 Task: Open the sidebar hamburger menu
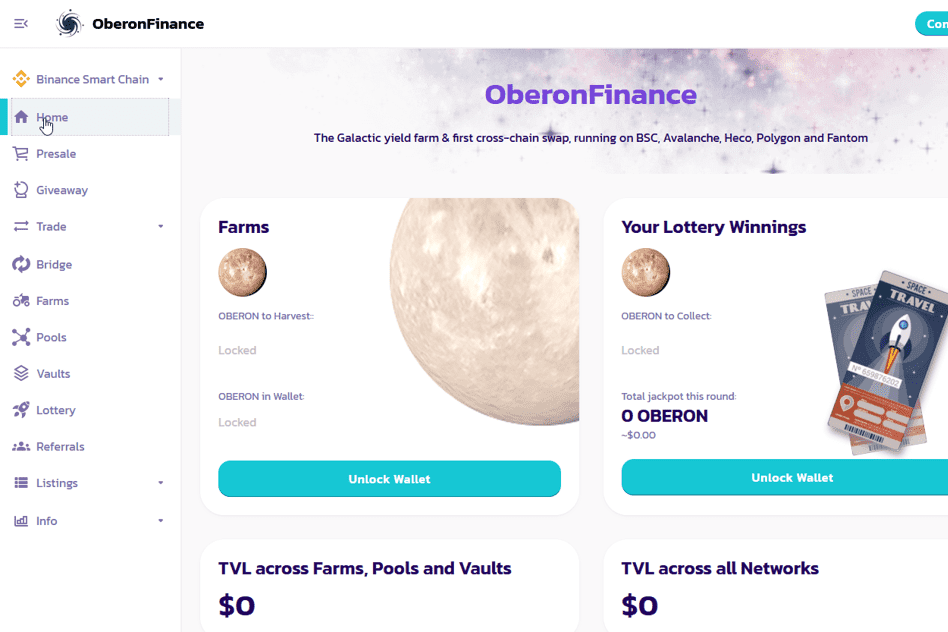pyautogui.click(x=20, y=23)
